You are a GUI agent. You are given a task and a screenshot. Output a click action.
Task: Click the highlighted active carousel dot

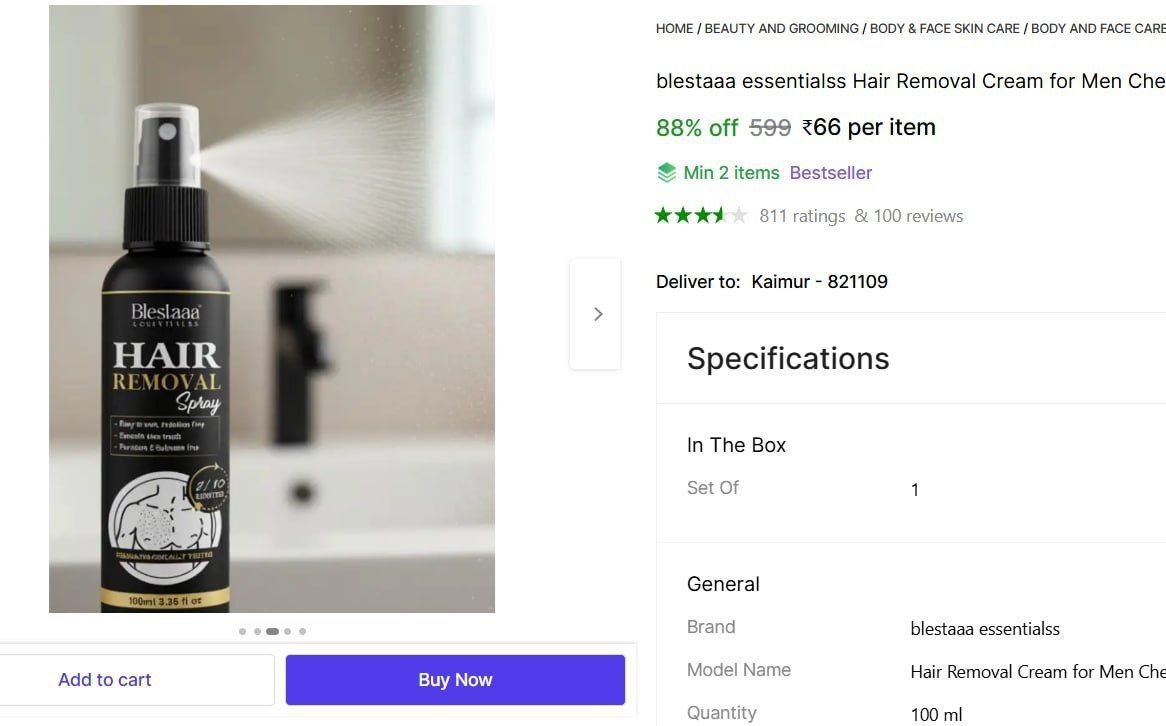coord(272,631)
